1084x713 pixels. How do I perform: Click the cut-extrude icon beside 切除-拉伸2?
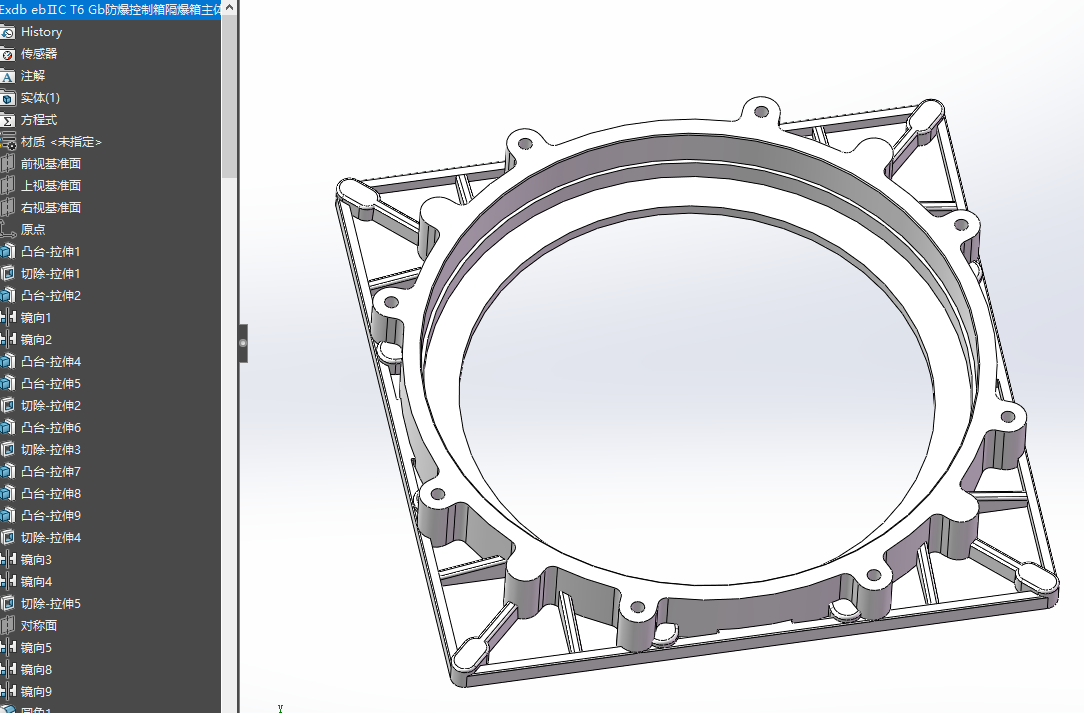pyautogui.click(x=8, y=406)
